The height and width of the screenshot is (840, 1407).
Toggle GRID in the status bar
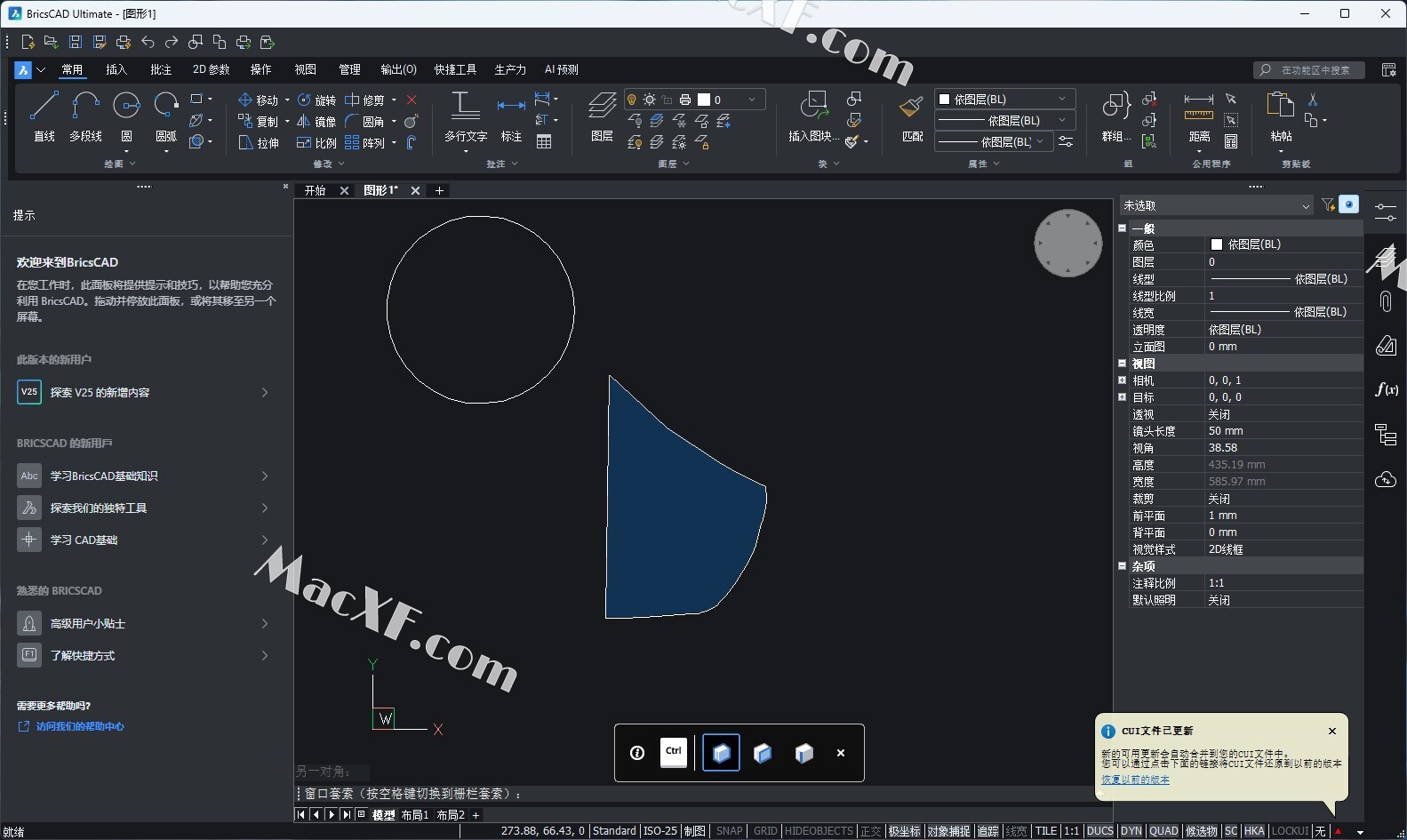click(x=765, y=831)
